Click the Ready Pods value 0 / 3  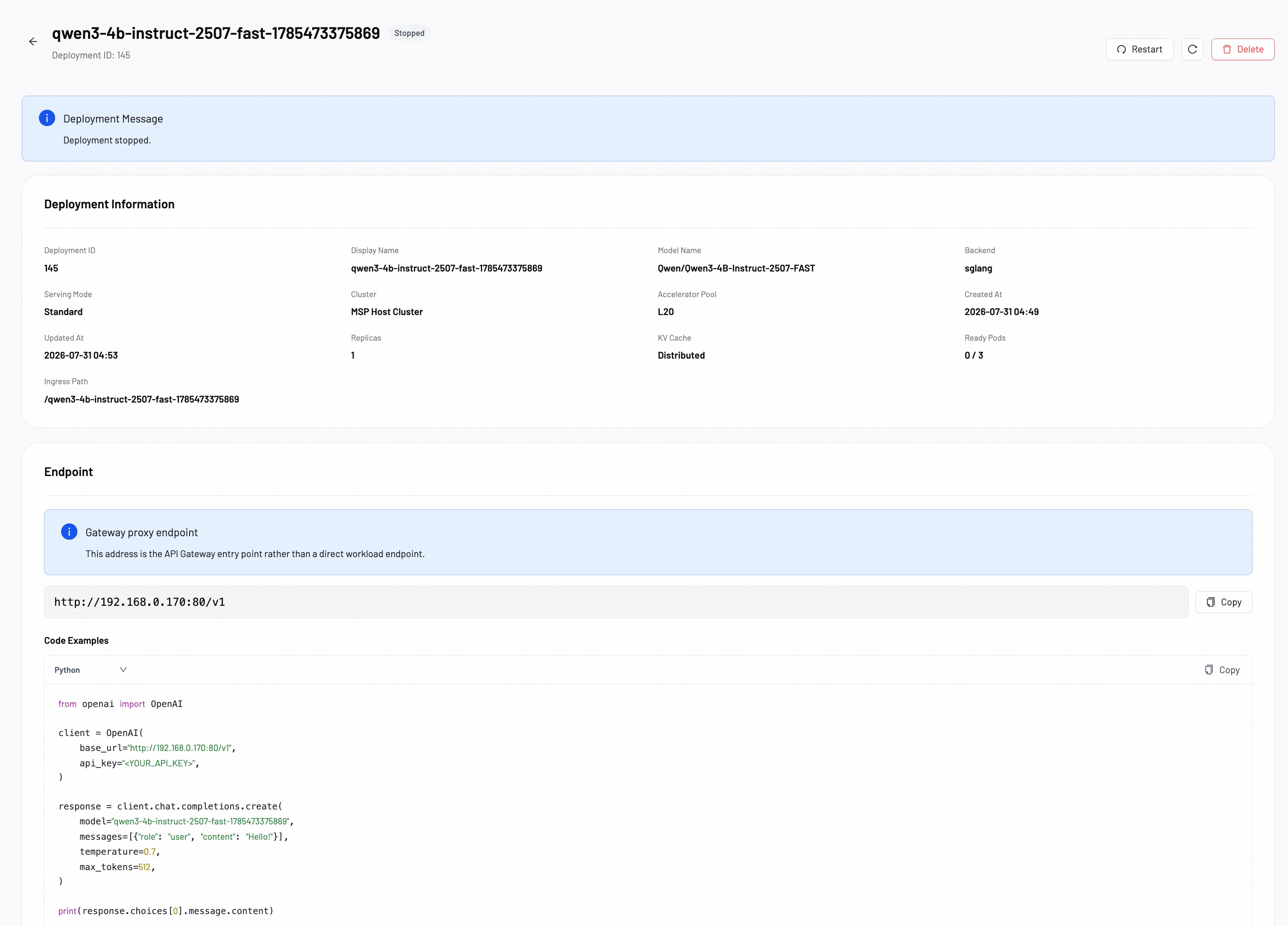(x=973, y=355)
